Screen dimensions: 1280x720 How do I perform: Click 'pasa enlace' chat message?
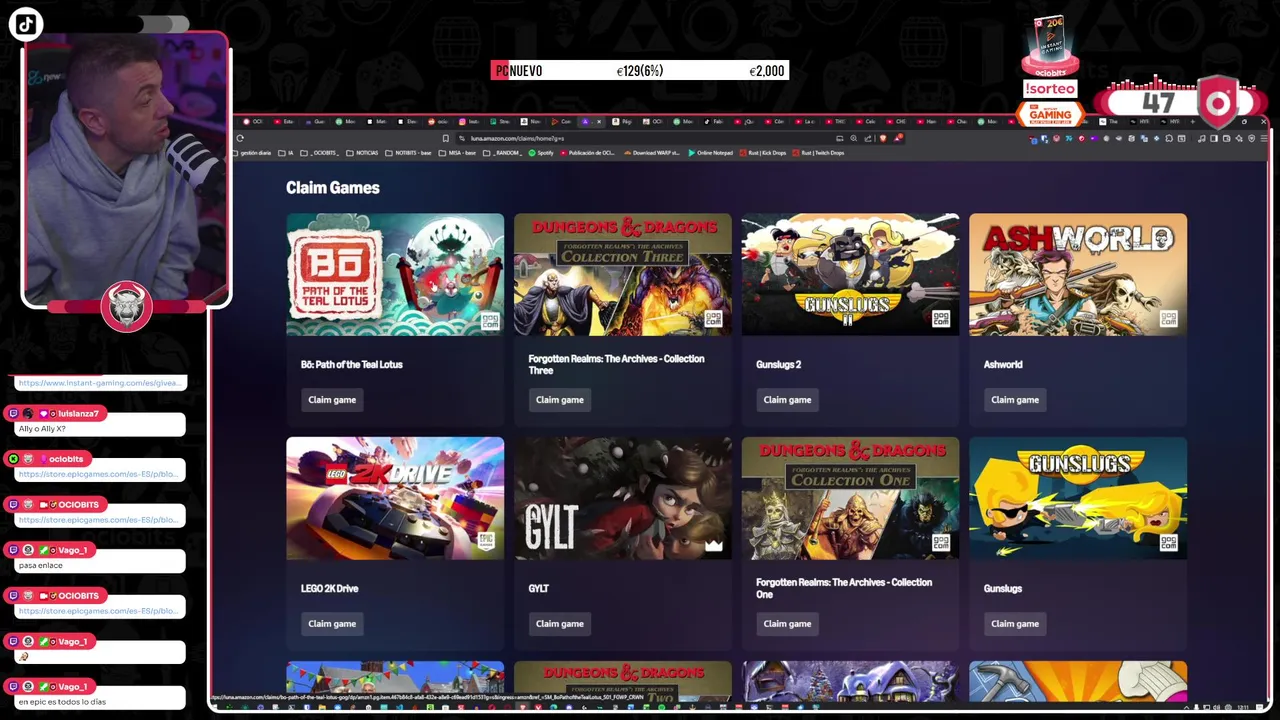pos(40,566)
